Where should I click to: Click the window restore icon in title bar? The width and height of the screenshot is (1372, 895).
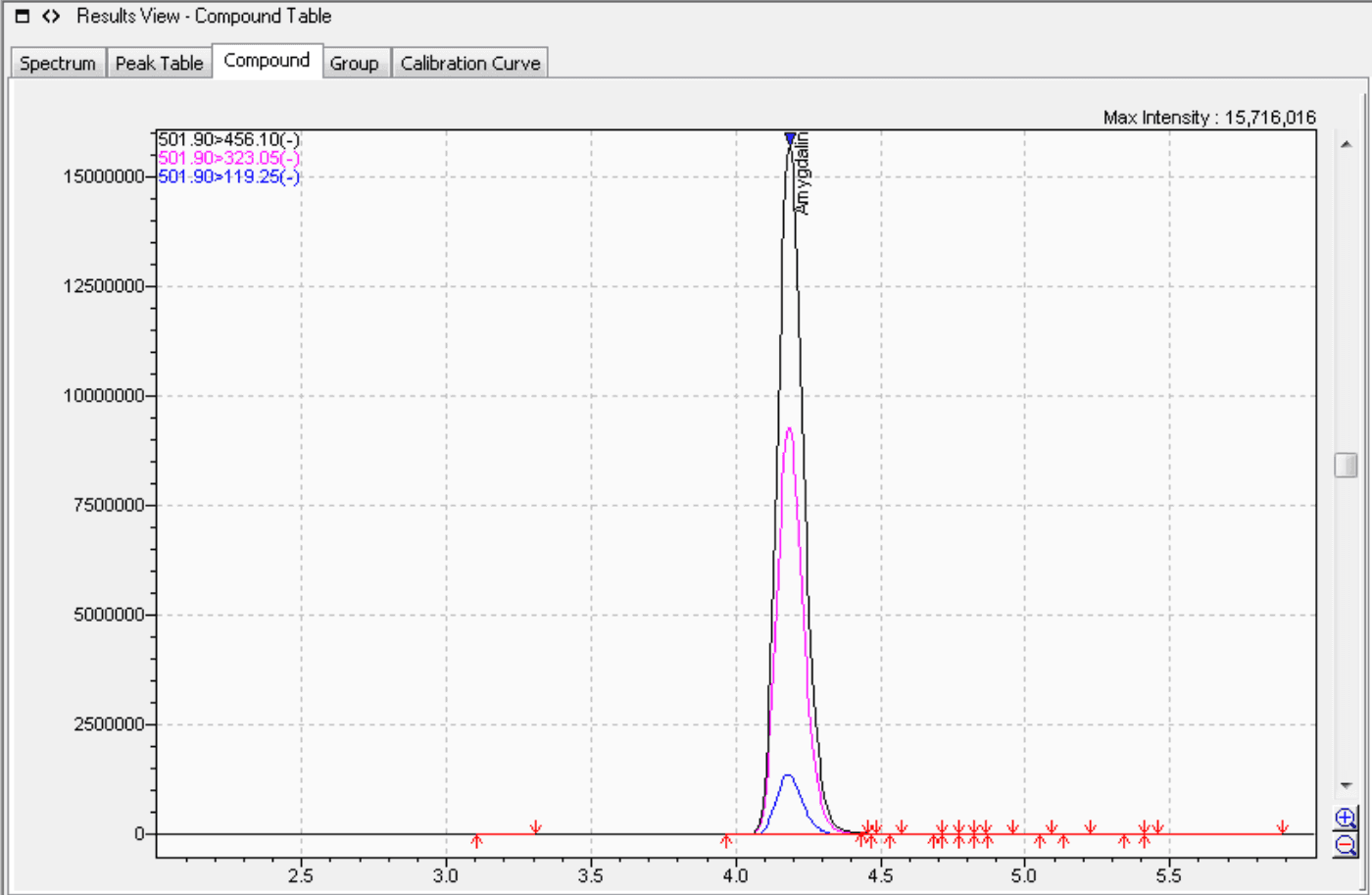23,17
